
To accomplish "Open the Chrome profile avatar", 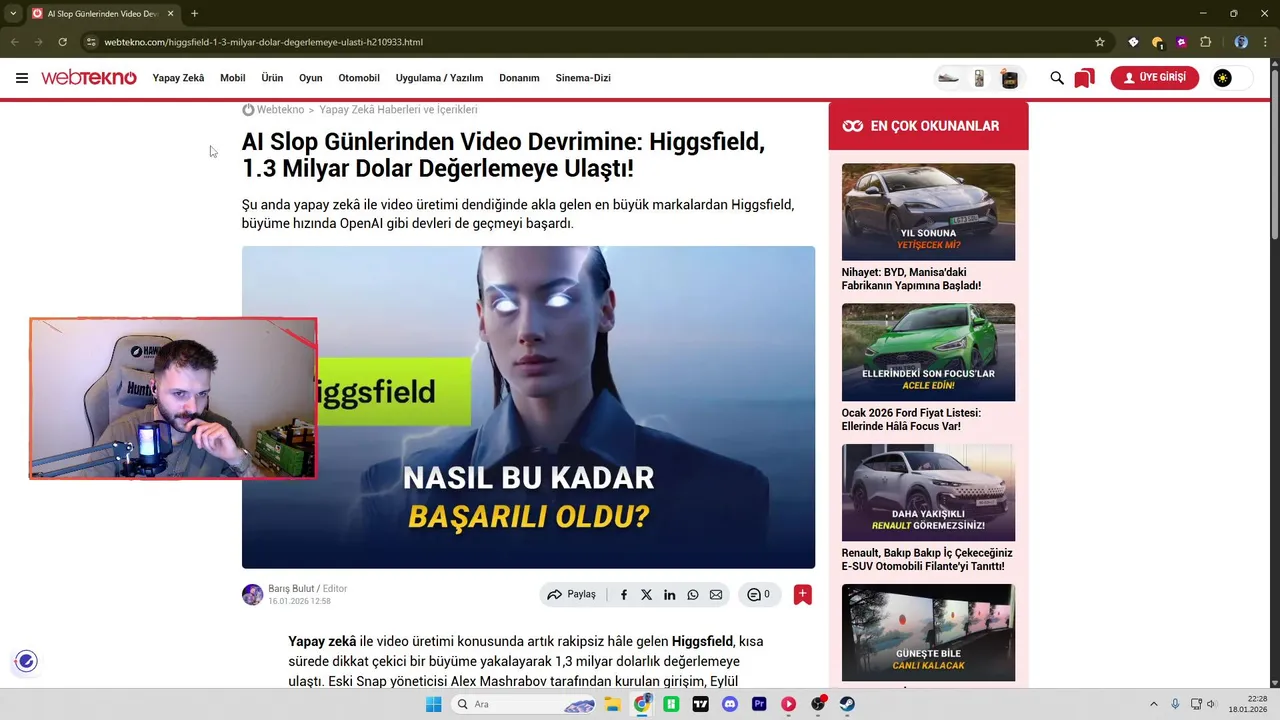I will [1241, 42].
